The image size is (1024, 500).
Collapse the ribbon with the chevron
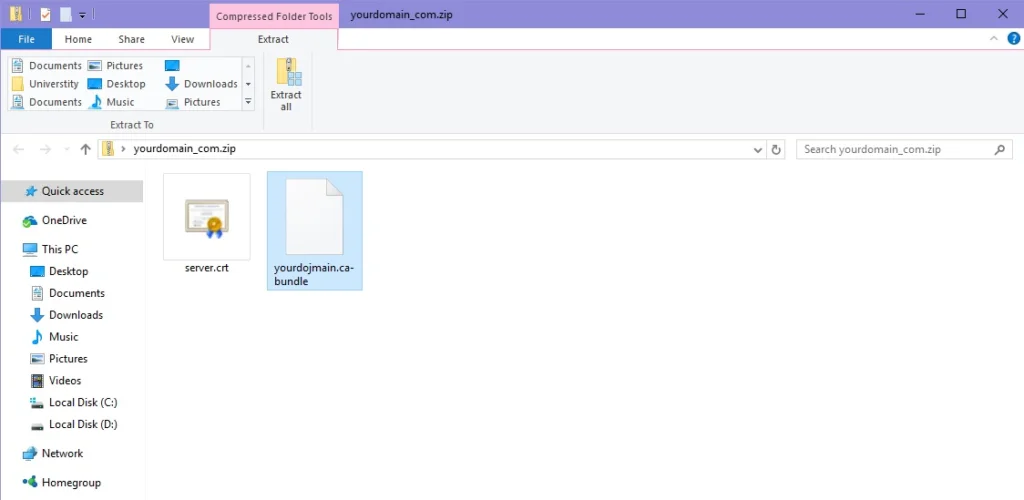[x=994, y=38]
